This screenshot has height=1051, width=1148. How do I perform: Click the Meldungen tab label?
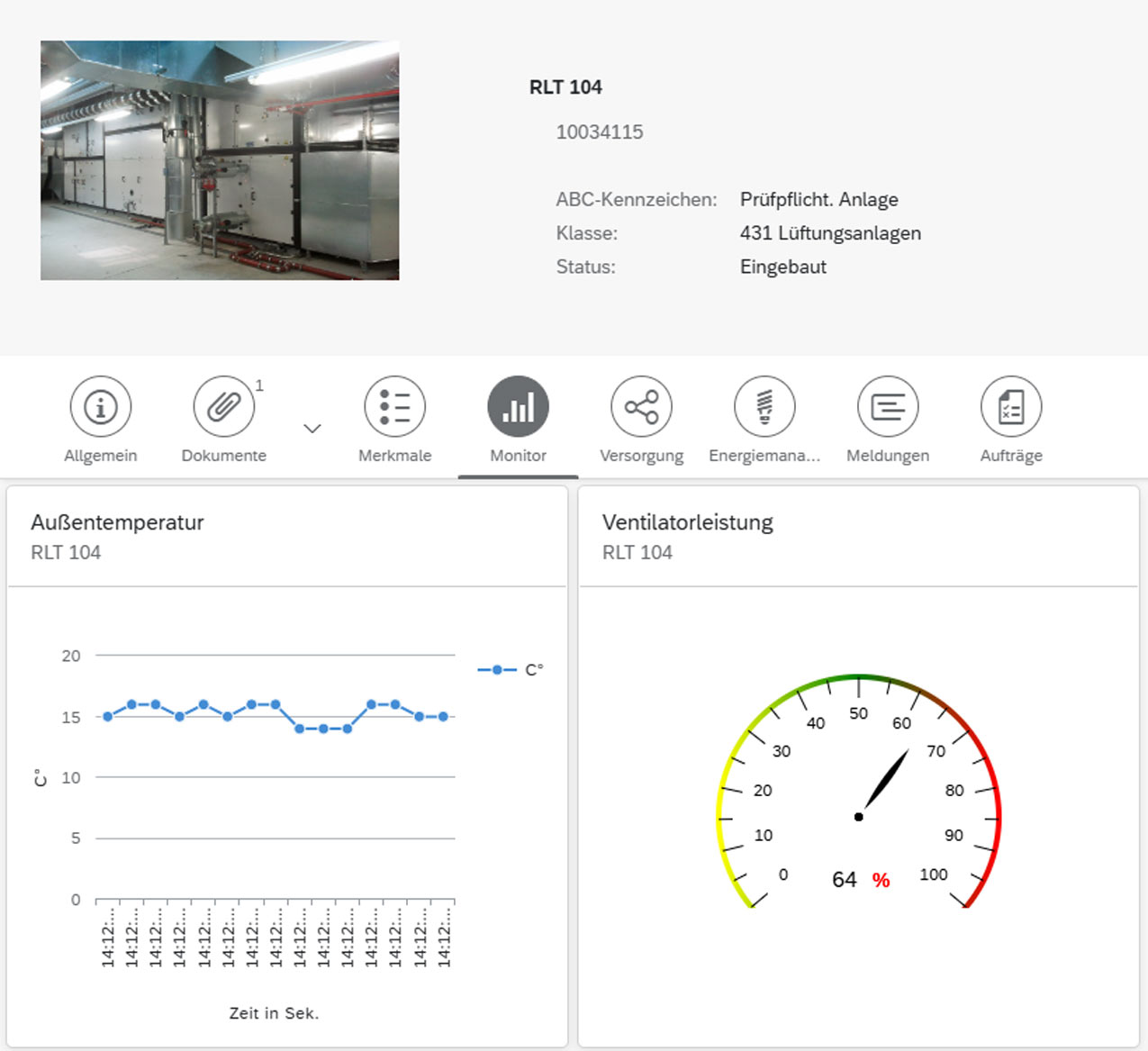pos(888,456)
